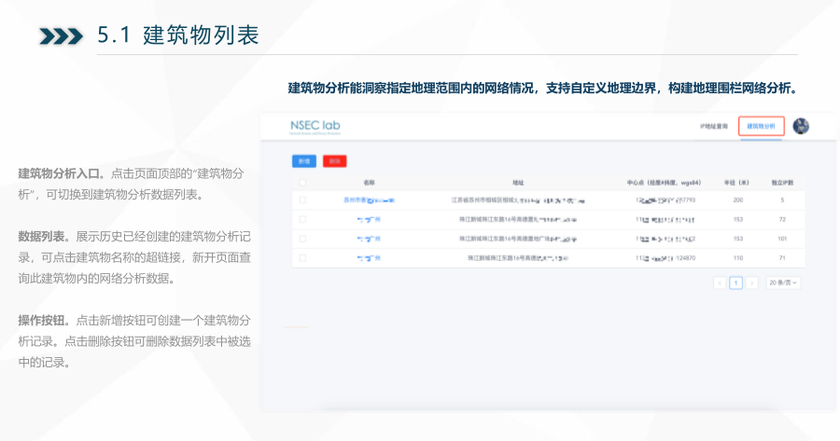Go to the next page arrow
This screenshot has height=441, width=840.
pyautogui.click(x=752, y=283)
